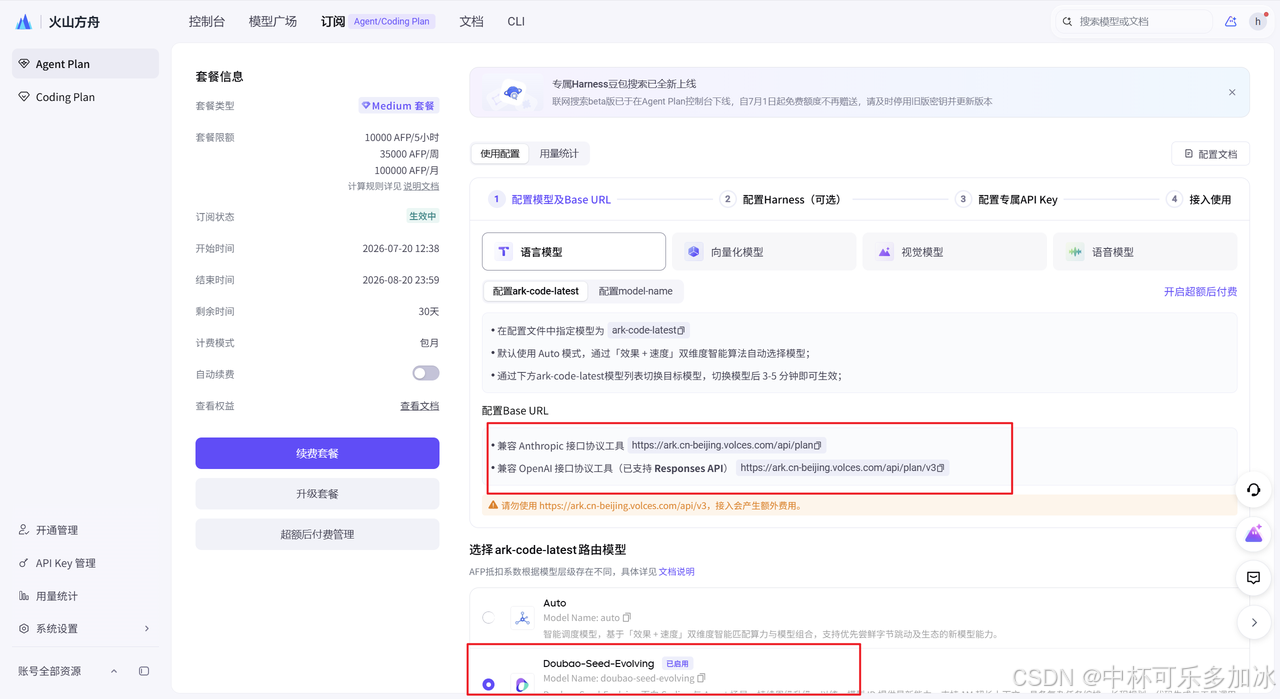Click the 开启超额后付费 link
The height and width of the screenshot is (699, 1280).
[x=1200, y=291]
